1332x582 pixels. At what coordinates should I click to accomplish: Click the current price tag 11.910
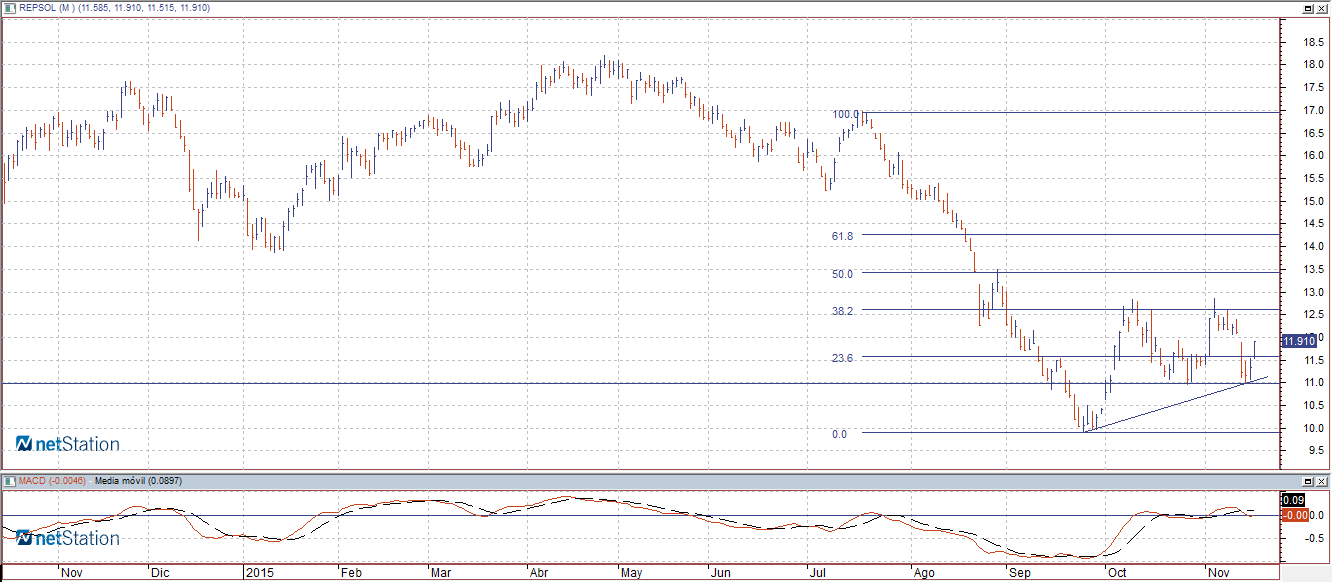(1298, 341)
